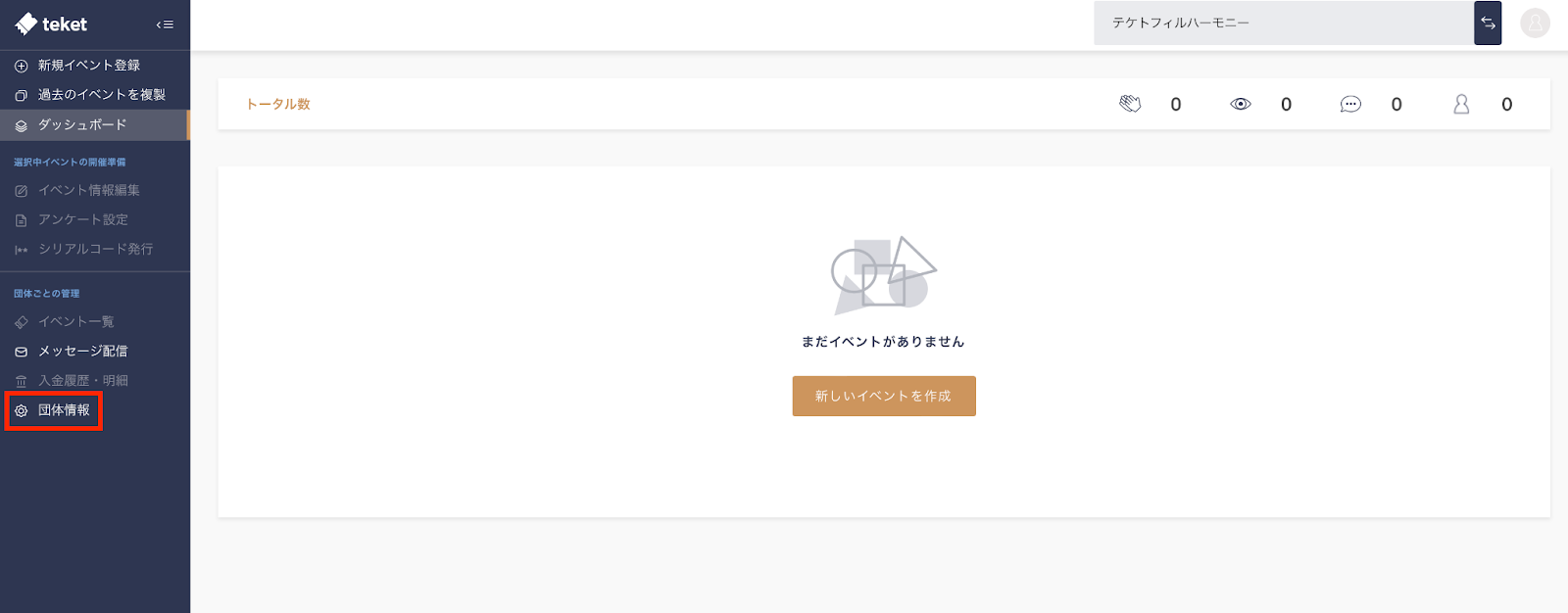Open the テケトフィルハーモニー organization selector
The image size is (1568, 613).
pos(1284,23)
